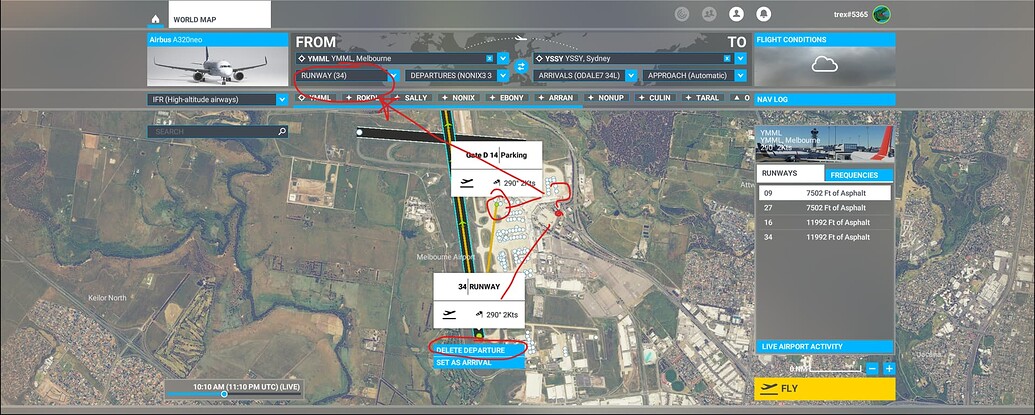
Task: Adjust the time of day slider handle
Action: (224, 394)
